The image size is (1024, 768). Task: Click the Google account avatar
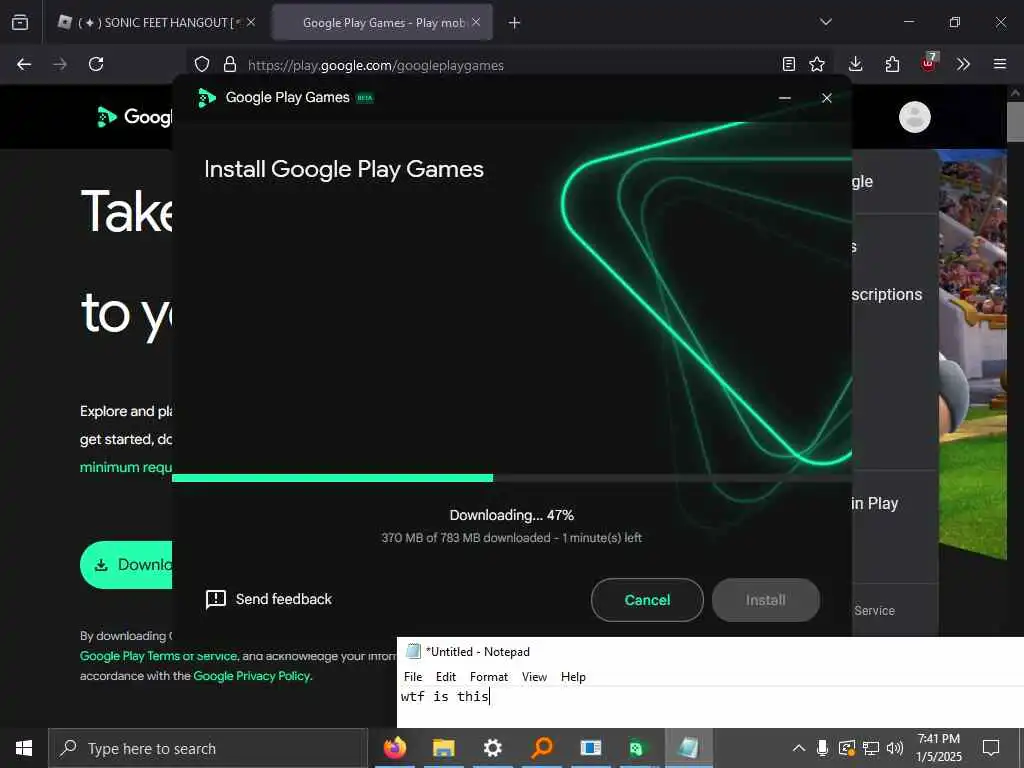(x=915, y=118)
